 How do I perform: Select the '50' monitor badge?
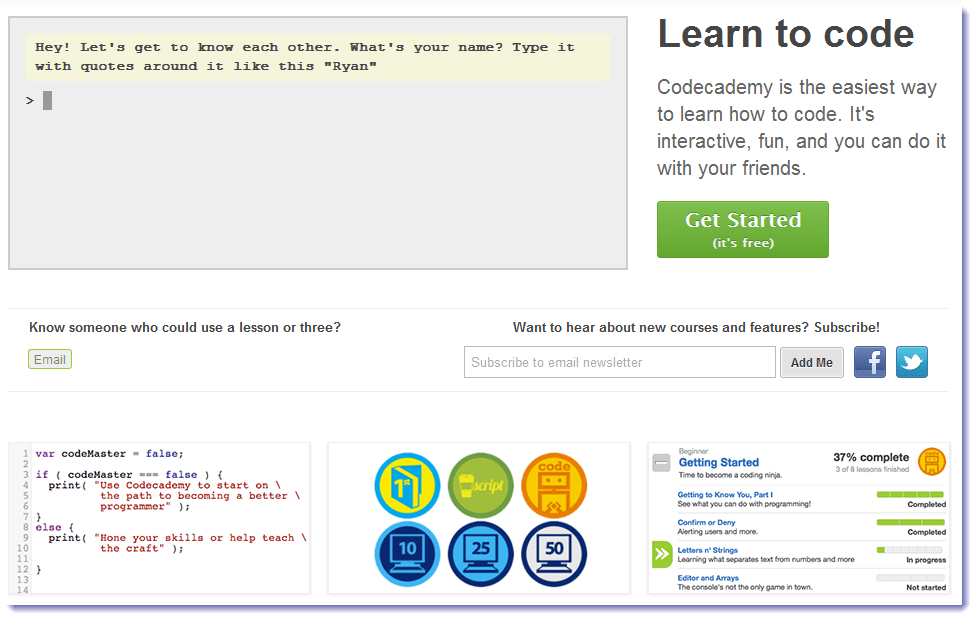point(554,554)
